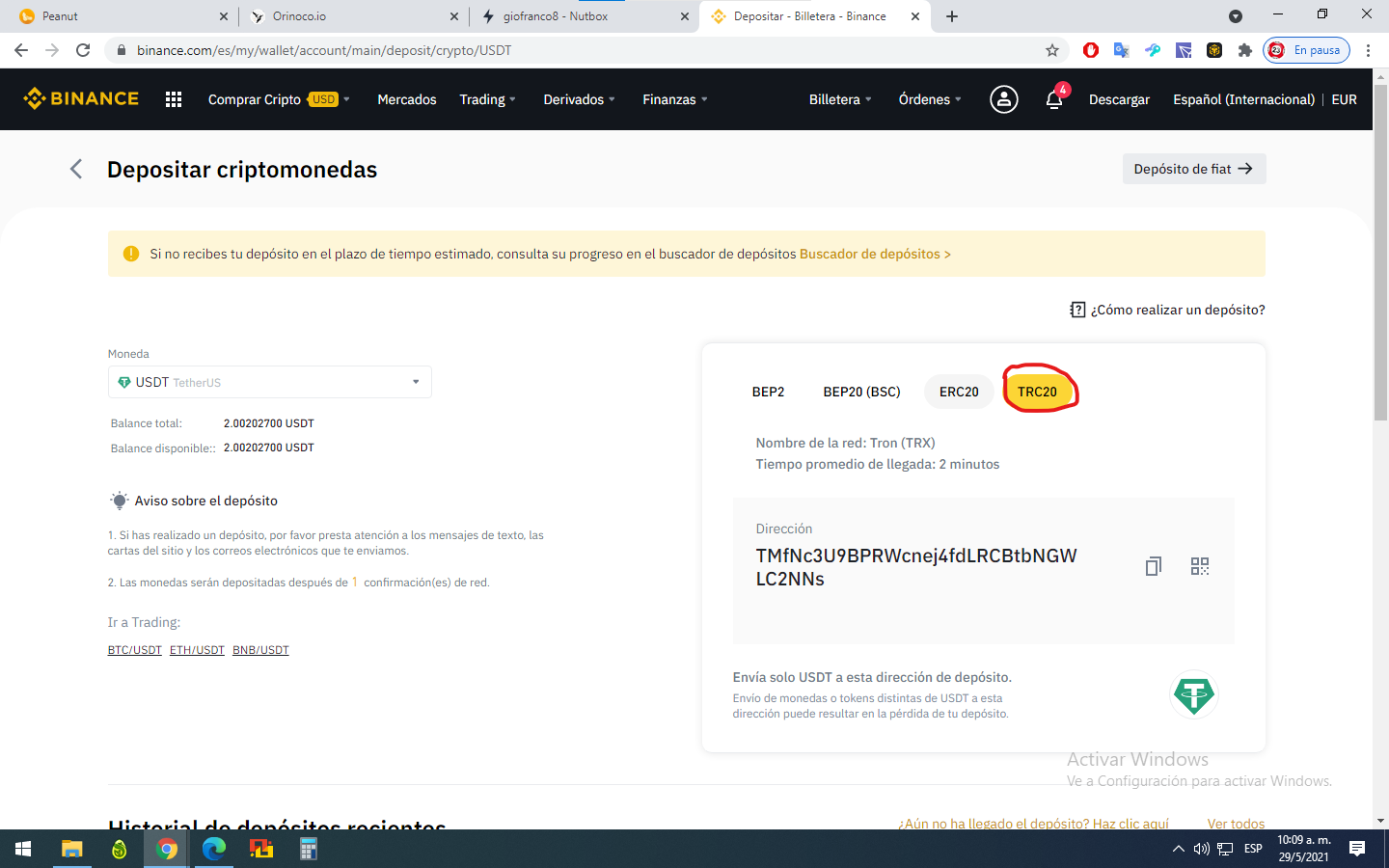Open the Chrome three-dot menu
Viewport: 1389px width, 868px height.
1368,50
